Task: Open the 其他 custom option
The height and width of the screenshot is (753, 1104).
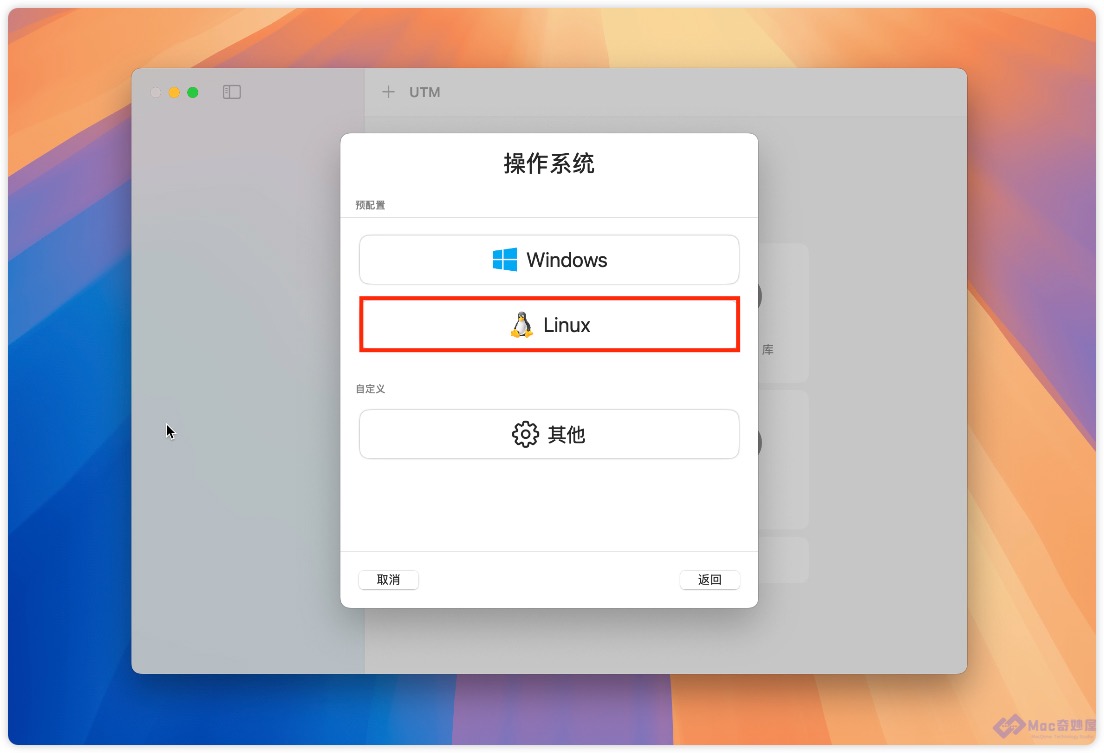Action: [549, 435]
